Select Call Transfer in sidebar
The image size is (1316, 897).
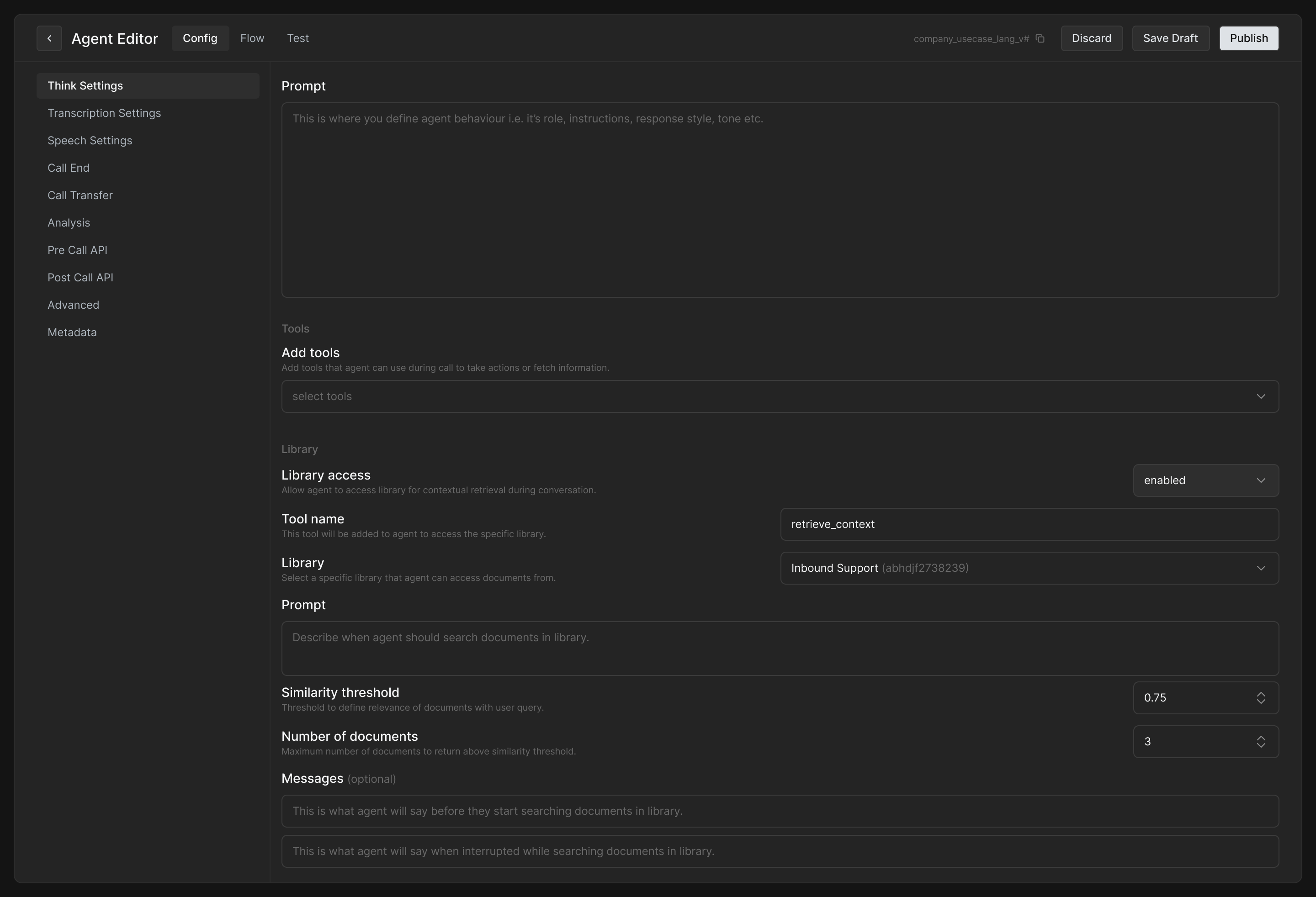click(x=80, y=195)
